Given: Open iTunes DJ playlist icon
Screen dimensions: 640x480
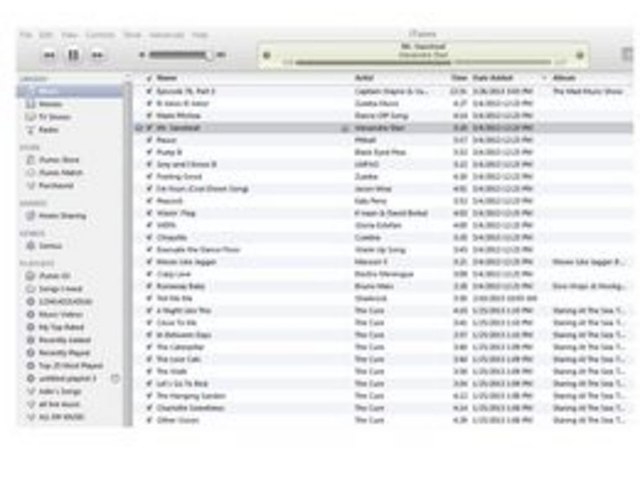Looking at the screenshot, I should coord(31,276).
